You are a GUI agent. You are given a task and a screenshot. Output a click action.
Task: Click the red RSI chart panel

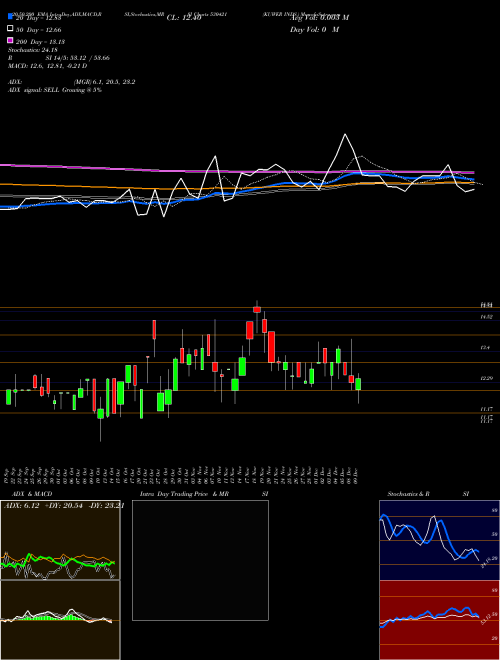pyautogui.click(x=439, y=620)
